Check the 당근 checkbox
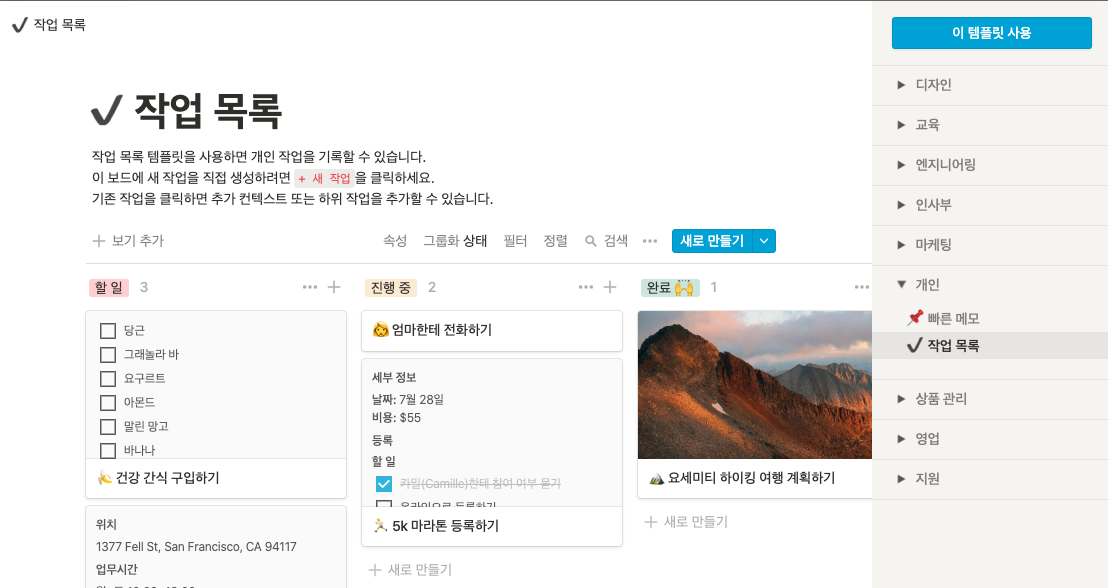 [x=107, y=331]
